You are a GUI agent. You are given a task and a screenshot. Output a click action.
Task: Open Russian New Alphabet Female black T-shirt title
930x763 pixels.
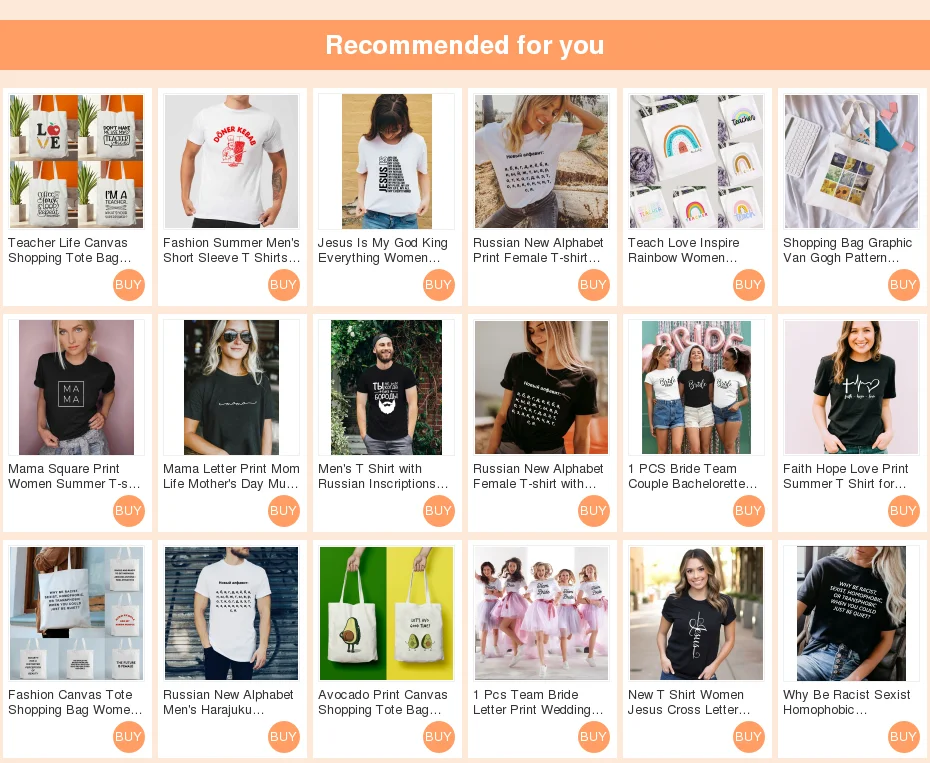538,476
